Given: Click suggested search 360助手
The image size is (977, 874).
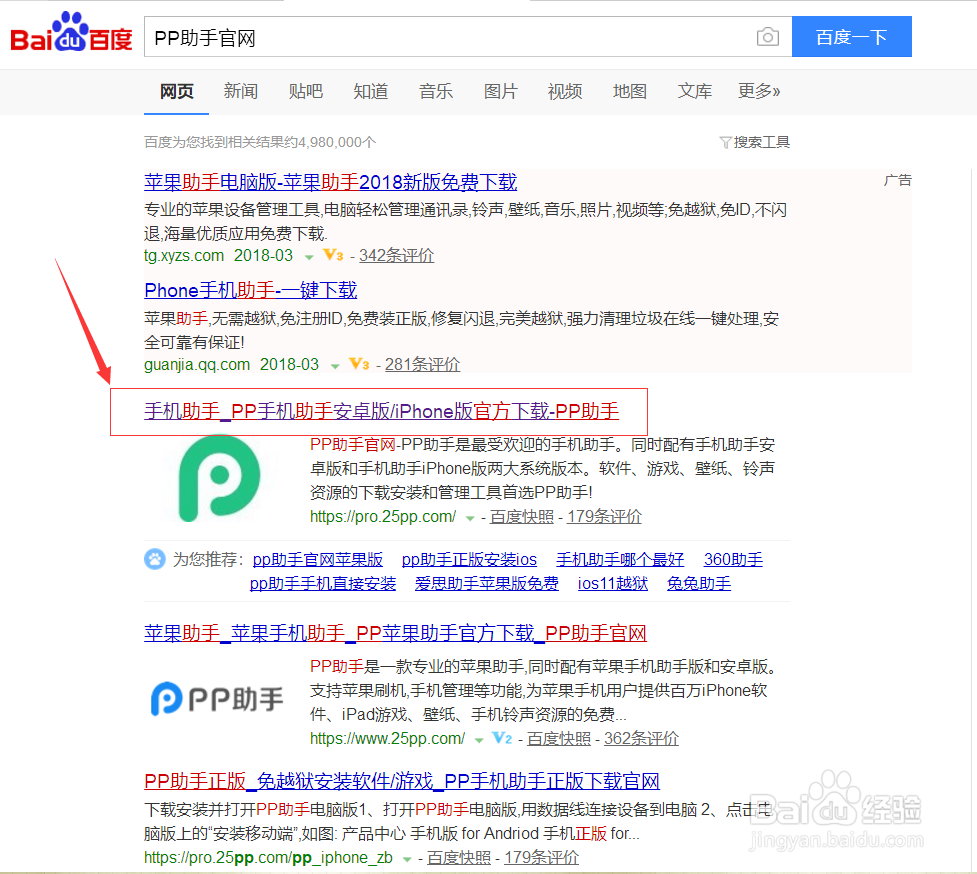Looking at the screenshot, I should pyautogui.click(x=733, y=559).
